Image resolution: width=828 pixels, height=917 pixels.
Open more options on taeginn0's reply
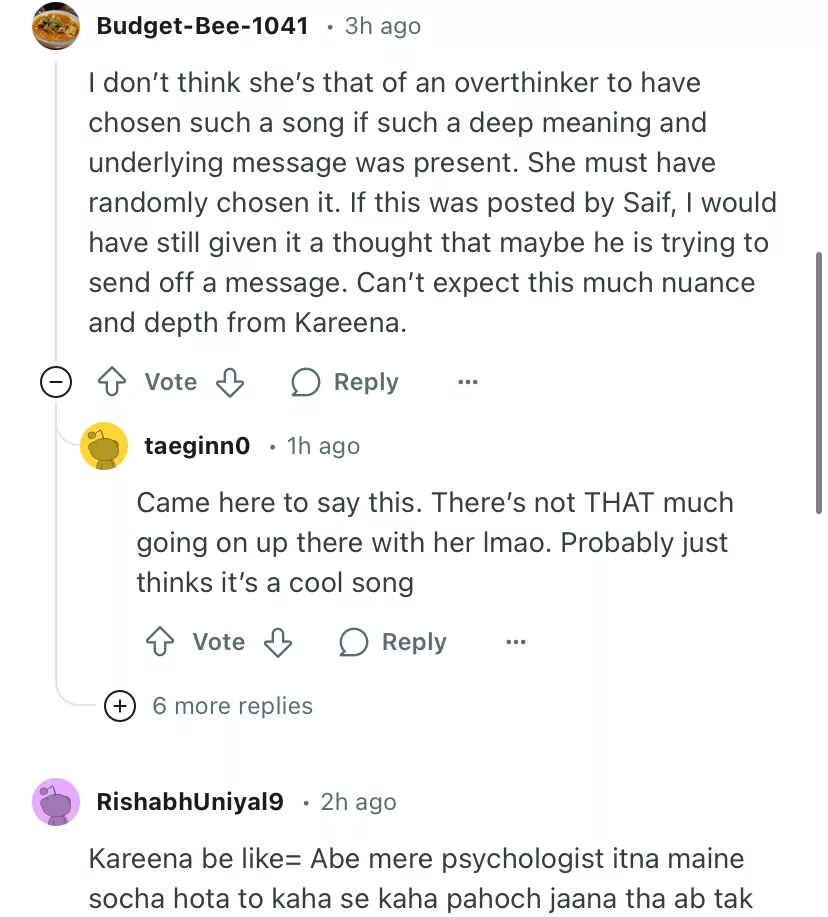coord(515,642)
